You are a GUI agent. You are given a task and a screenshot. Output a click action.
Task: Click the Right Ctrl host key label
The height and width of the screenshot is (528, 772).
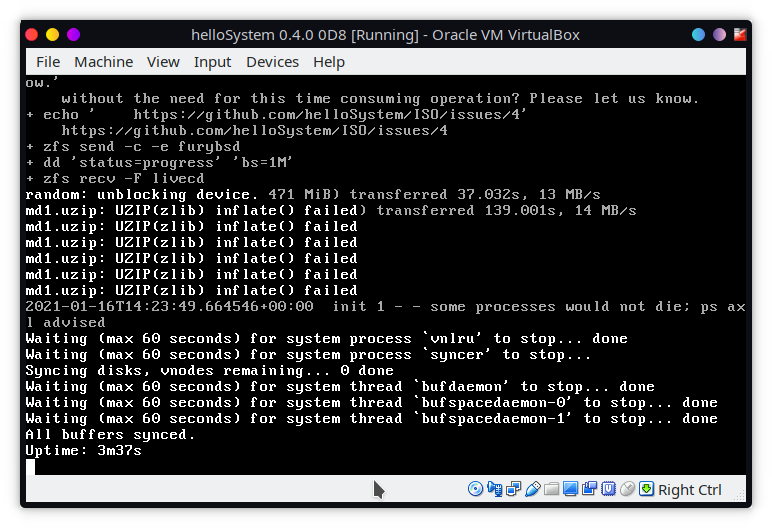689,490
